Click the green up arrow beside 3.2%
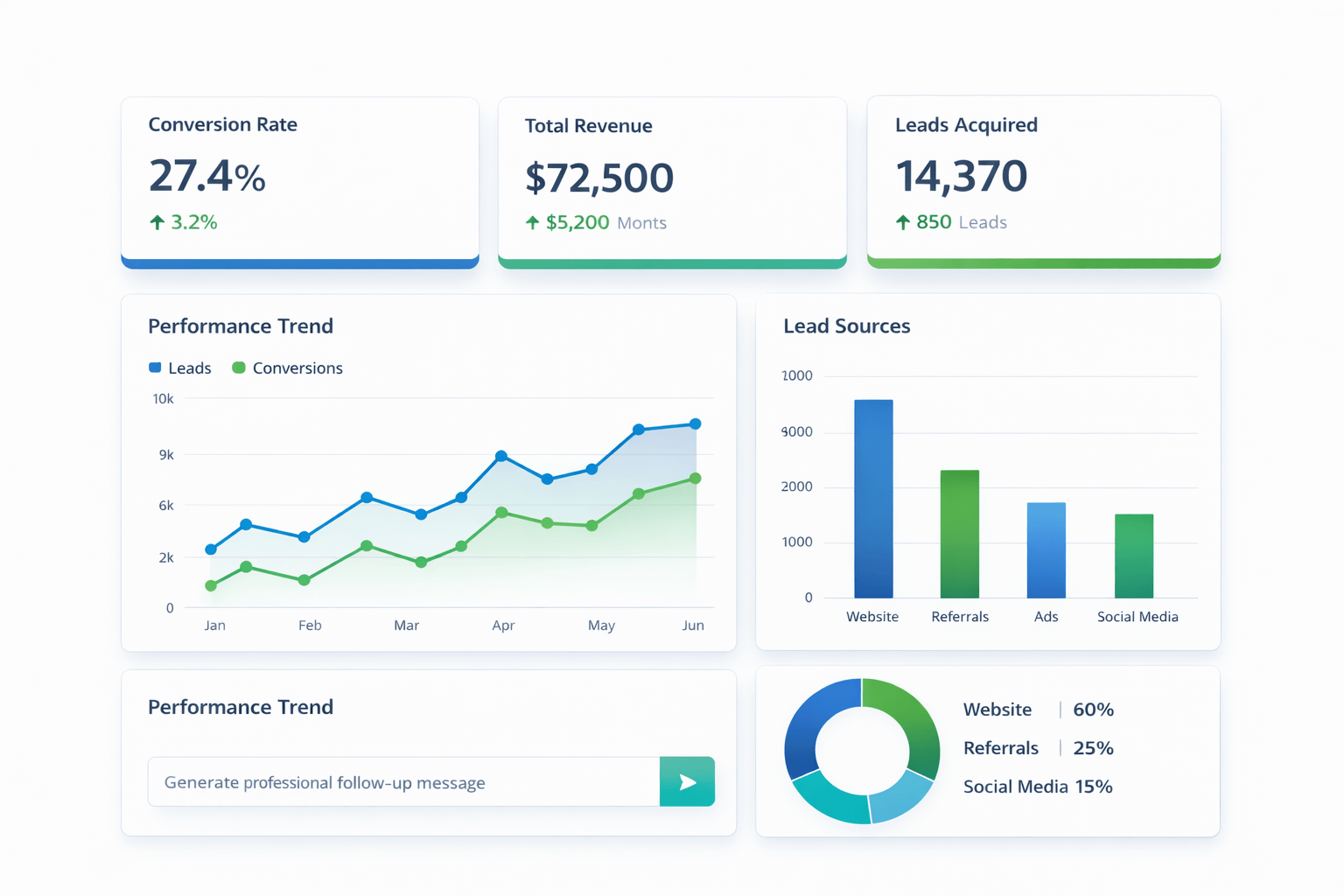The width and height of the screenshot is (1344, 896). tap(157, 222)
